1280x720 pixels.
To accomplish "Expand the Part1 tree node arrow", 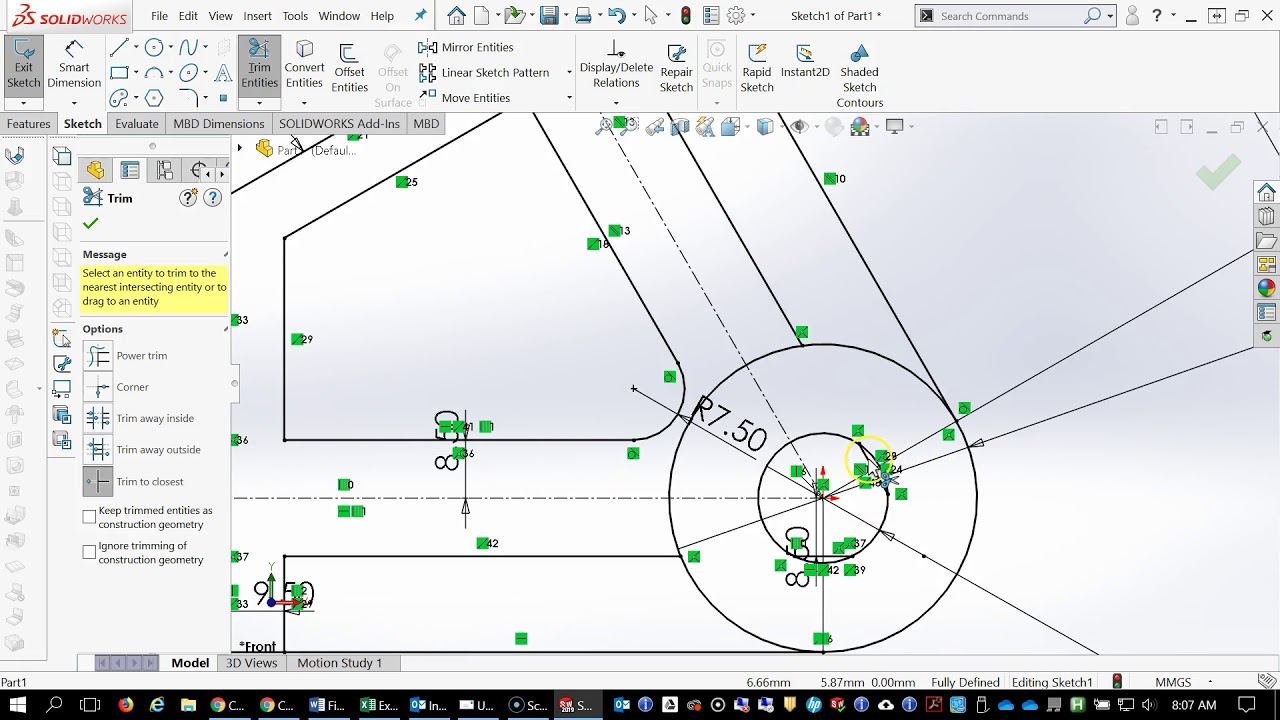I will (x=240, y=149).
